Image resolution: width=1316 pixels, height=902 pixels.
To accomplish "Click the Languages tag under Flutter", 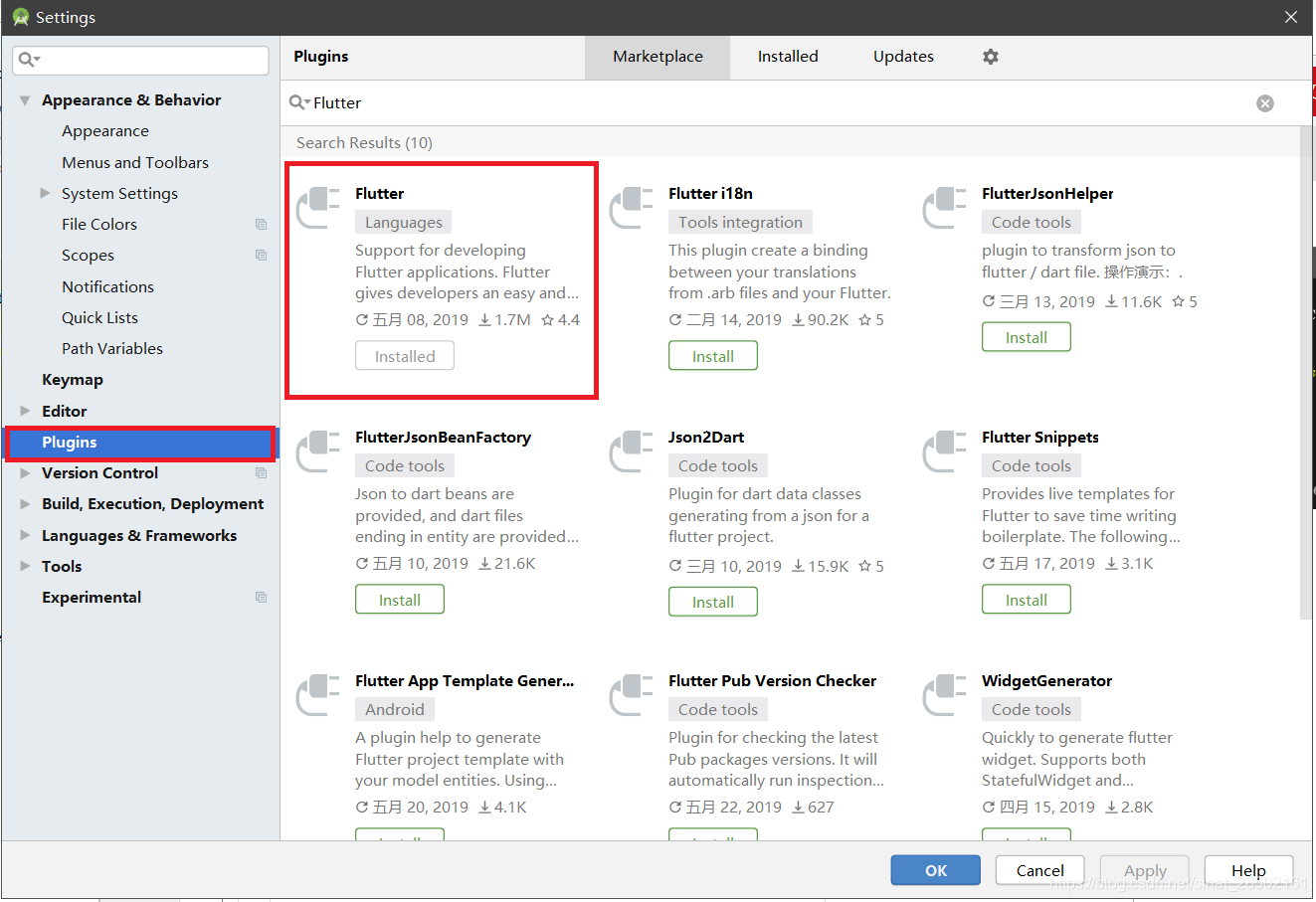I will pyautogui.click(x=404, y=223).
